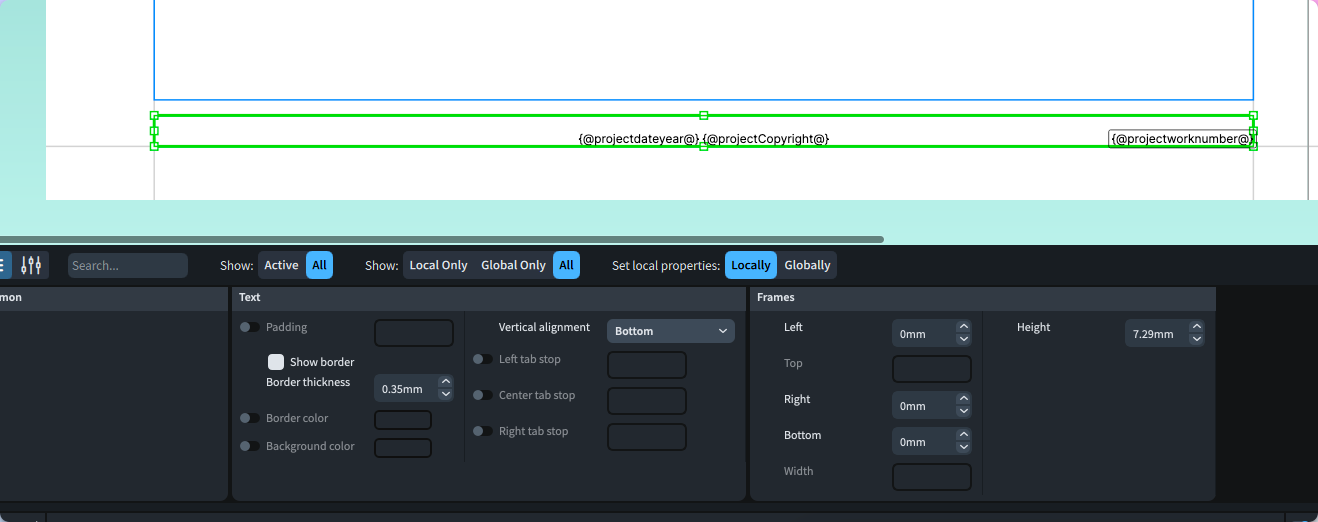Click the Border thickness 0.35mm field

point(406,388)
